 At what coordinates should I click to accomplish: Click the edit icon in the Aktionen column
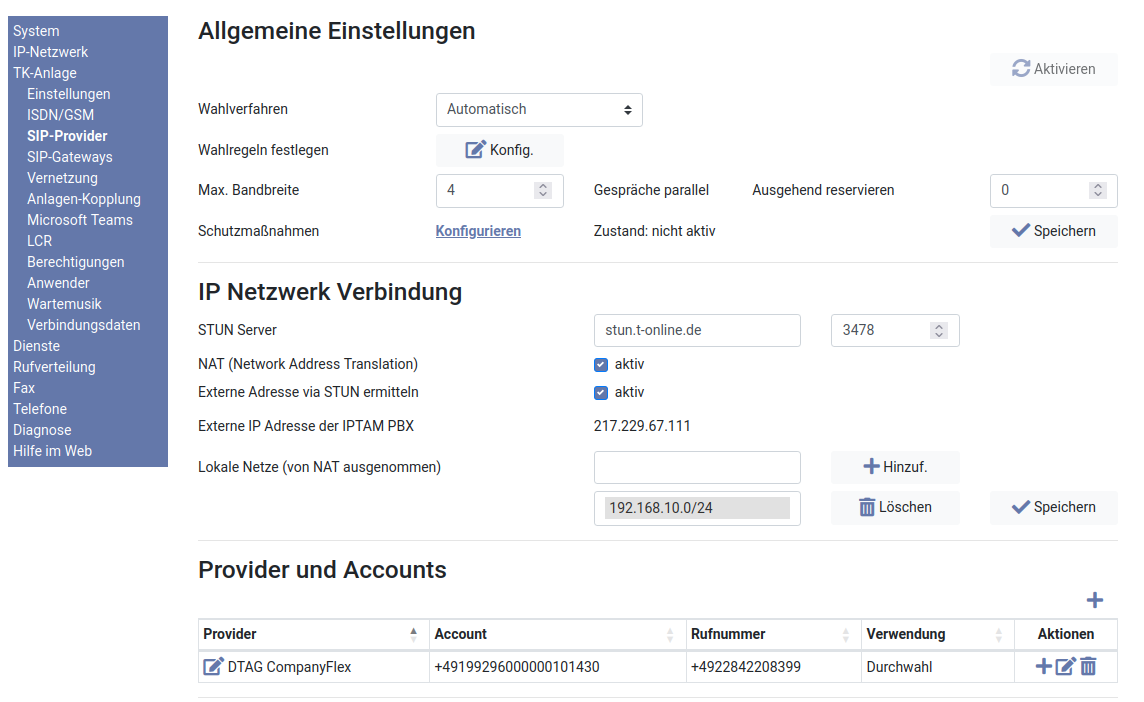1065,666
